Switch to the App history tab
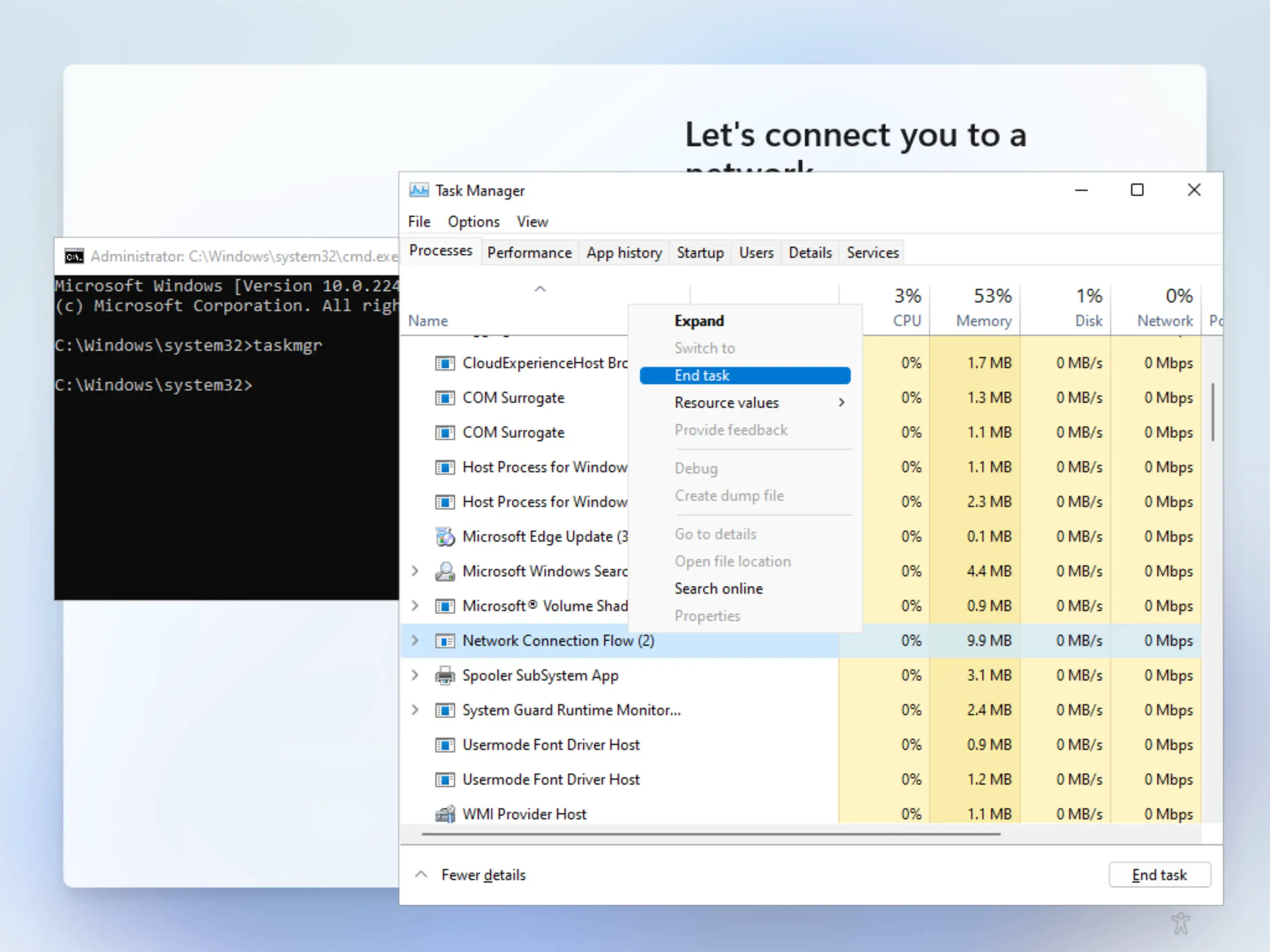Viewport: 1270px width, 952px height. click(624, 253)
